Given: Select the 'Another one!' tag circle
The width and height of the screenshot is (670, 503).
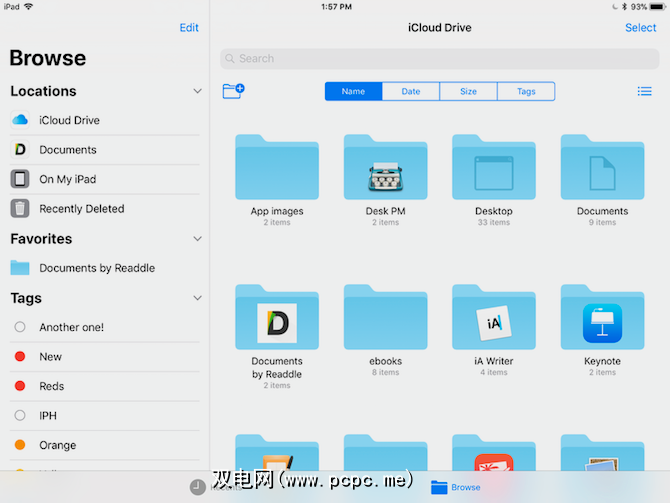Looking at the screenshot, I should [20, 327].
